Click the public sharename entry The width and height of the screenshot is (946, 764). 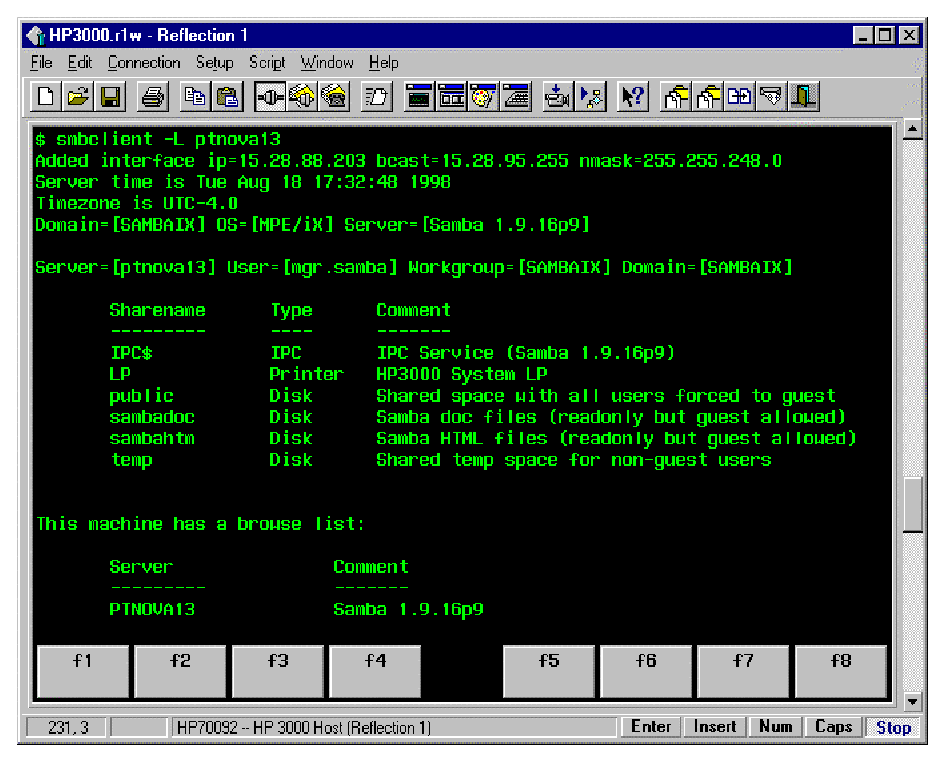(141, 396)
